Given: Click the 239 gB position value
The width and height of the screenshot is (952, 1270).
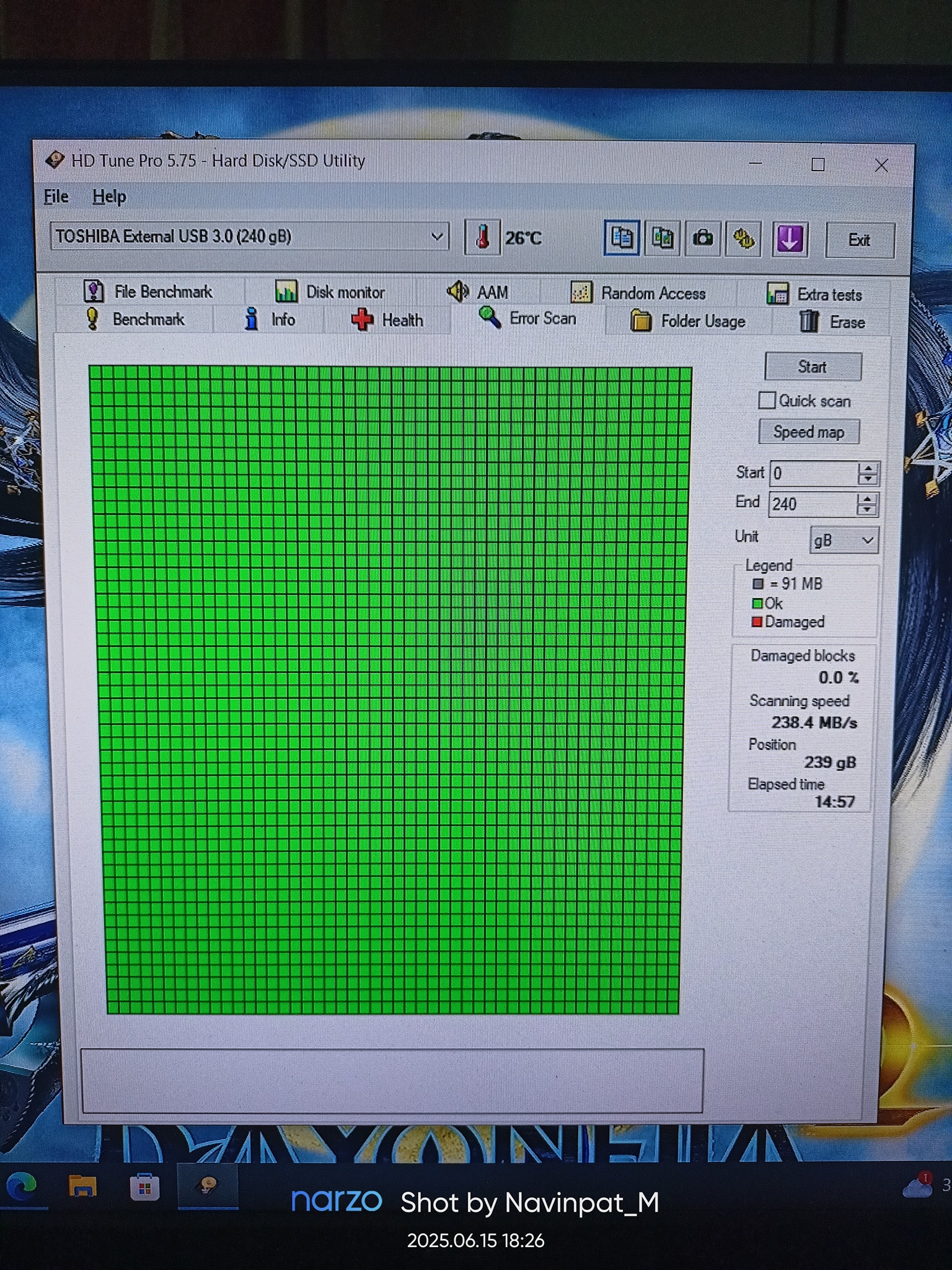Looking at the screenshot, I should 830,762.
